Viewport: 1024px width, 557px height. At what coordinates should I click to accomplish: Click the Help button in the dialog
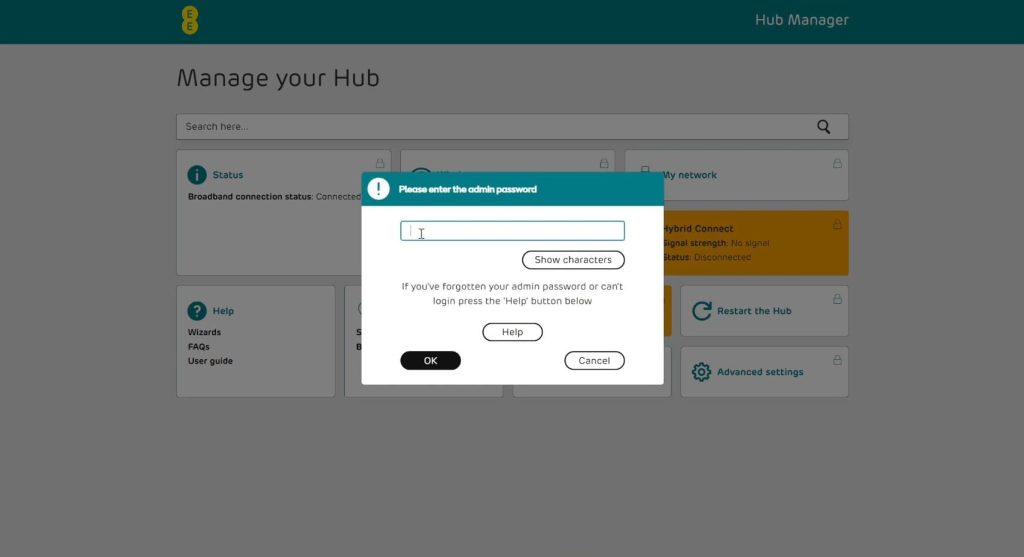[x=512, y=332]
